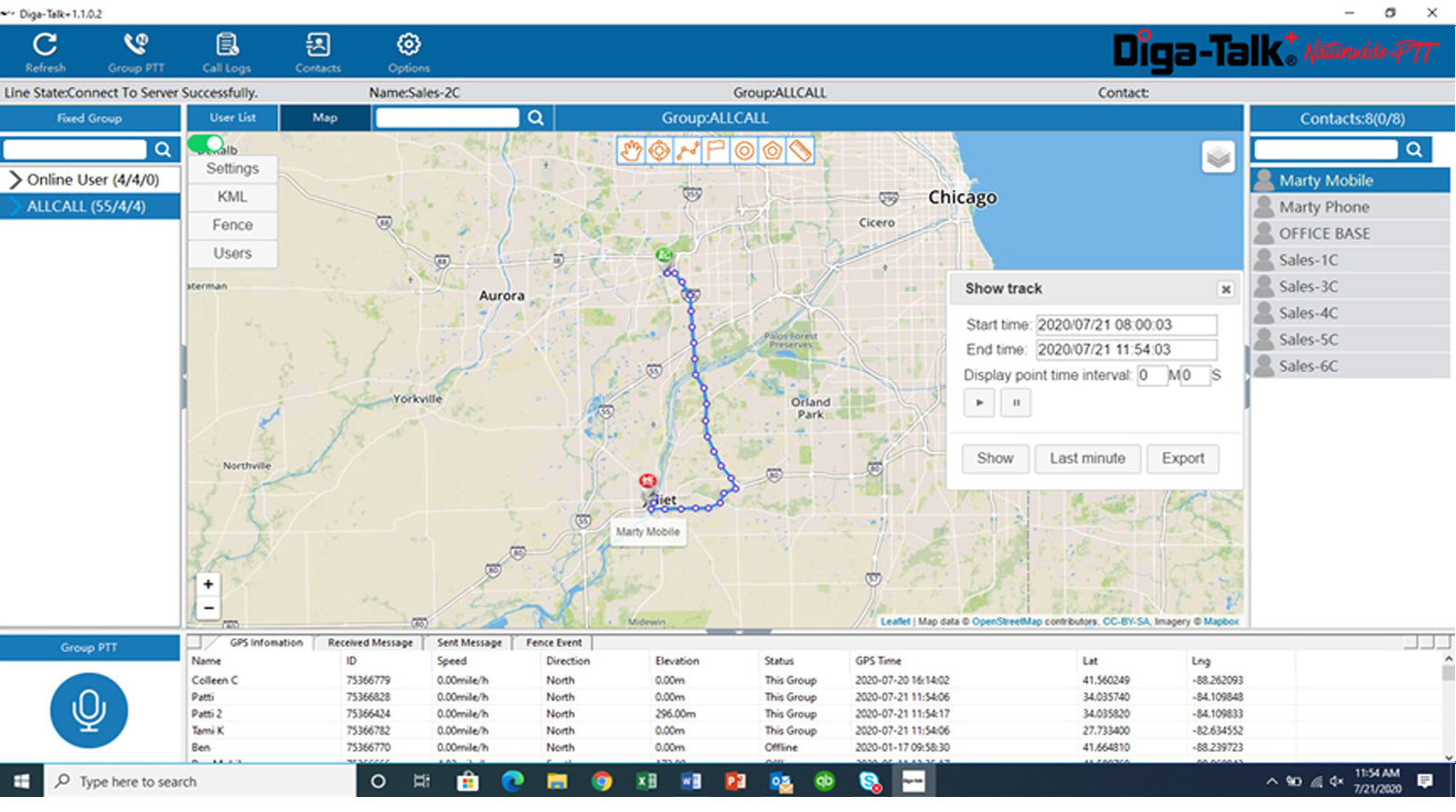Play the track animation

pyautogui.click(x=979, y=403)
